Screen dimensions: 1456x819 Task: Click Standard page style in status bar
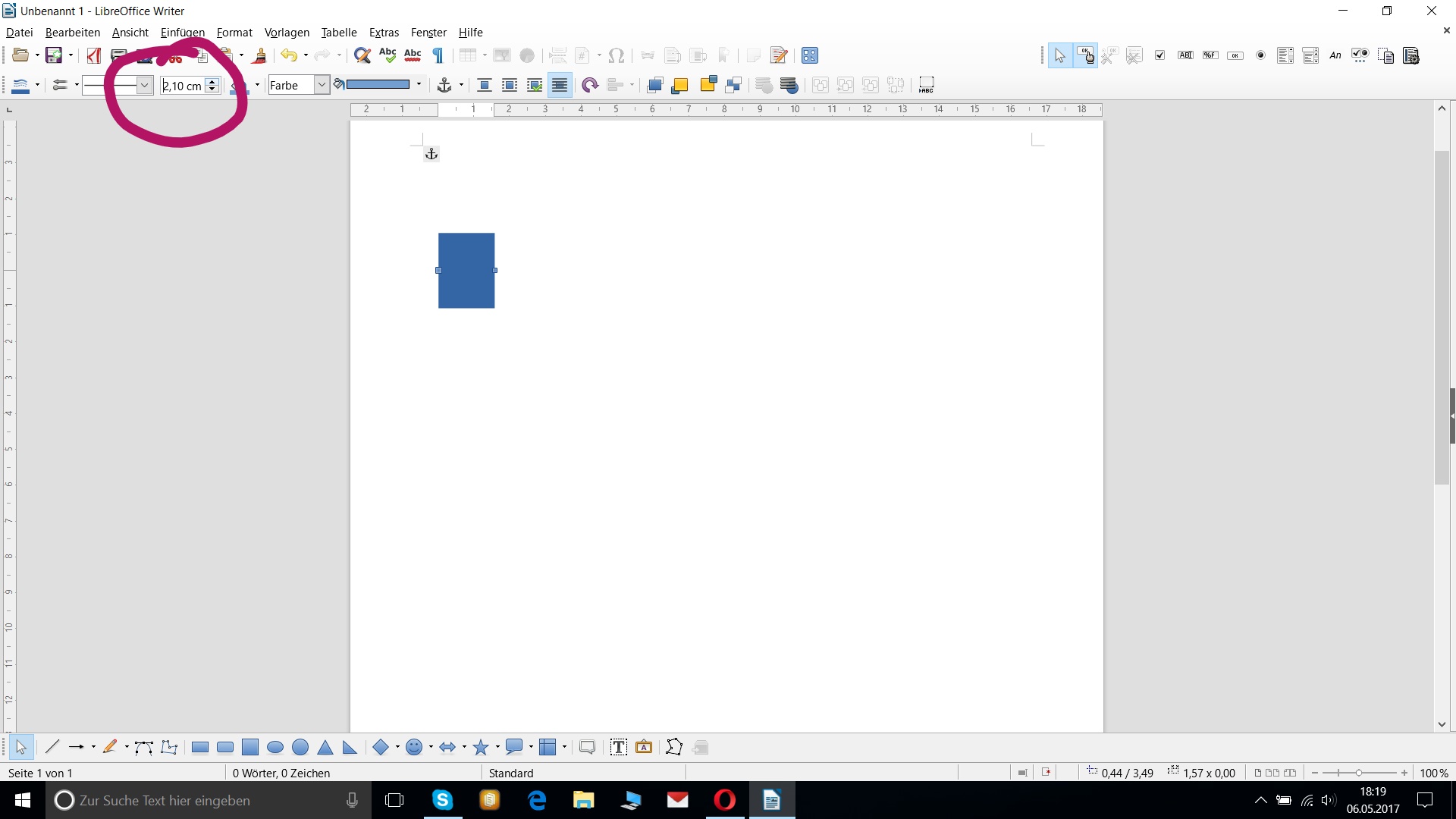coord(511,773)
